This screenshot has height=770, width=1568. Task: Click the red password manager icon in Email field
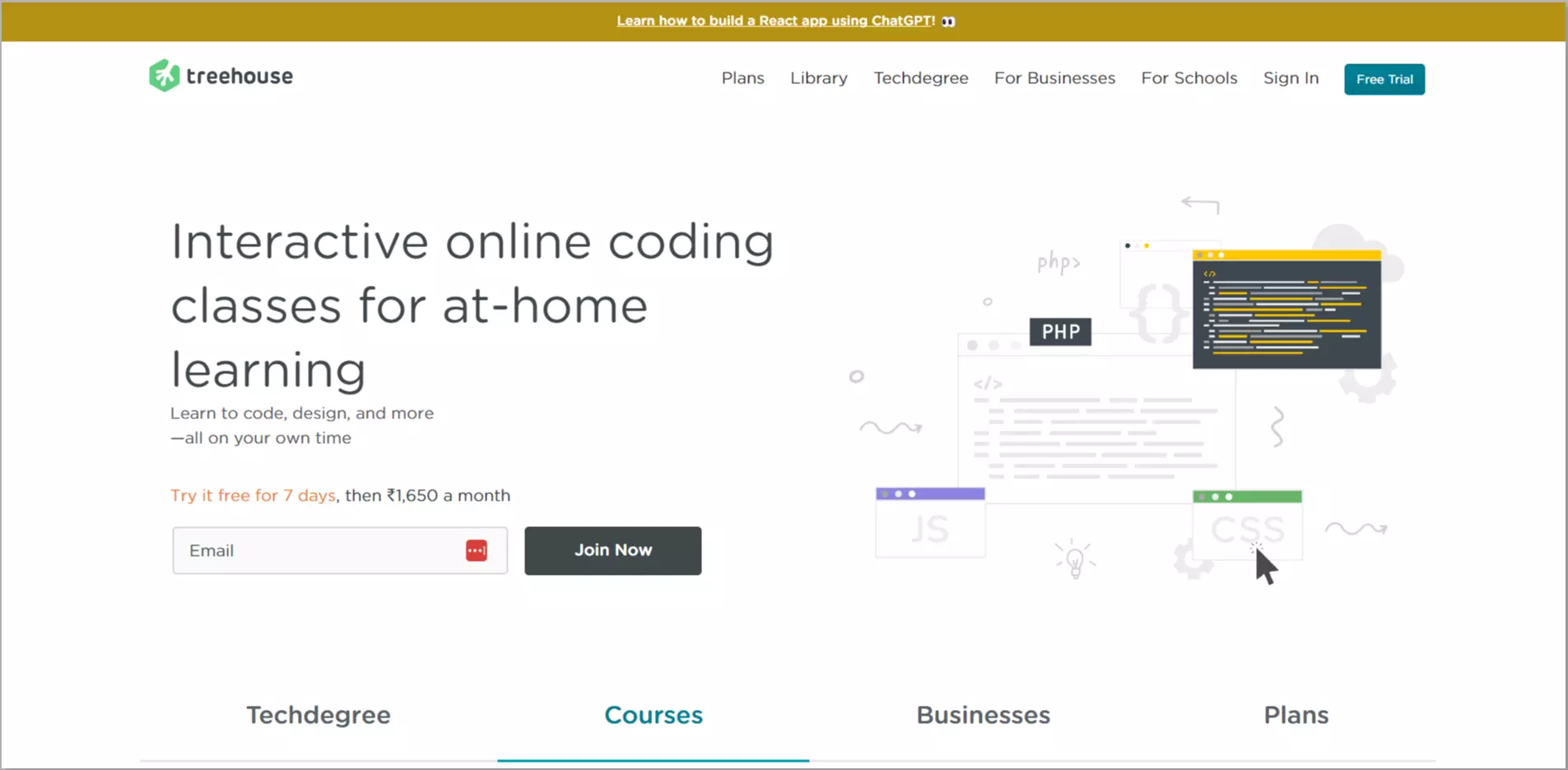click(x=477, y=550)
